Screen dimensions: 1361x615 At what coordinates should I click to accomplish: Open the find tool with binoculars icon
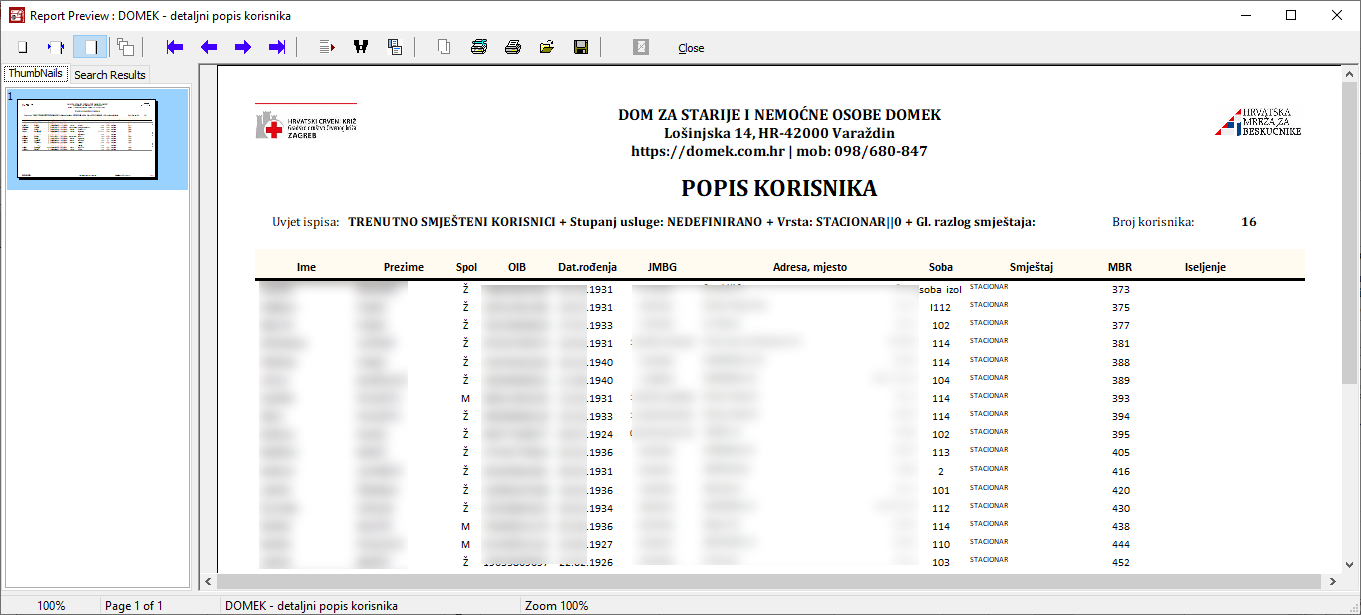pyautogui.click(x=361, y=47)
